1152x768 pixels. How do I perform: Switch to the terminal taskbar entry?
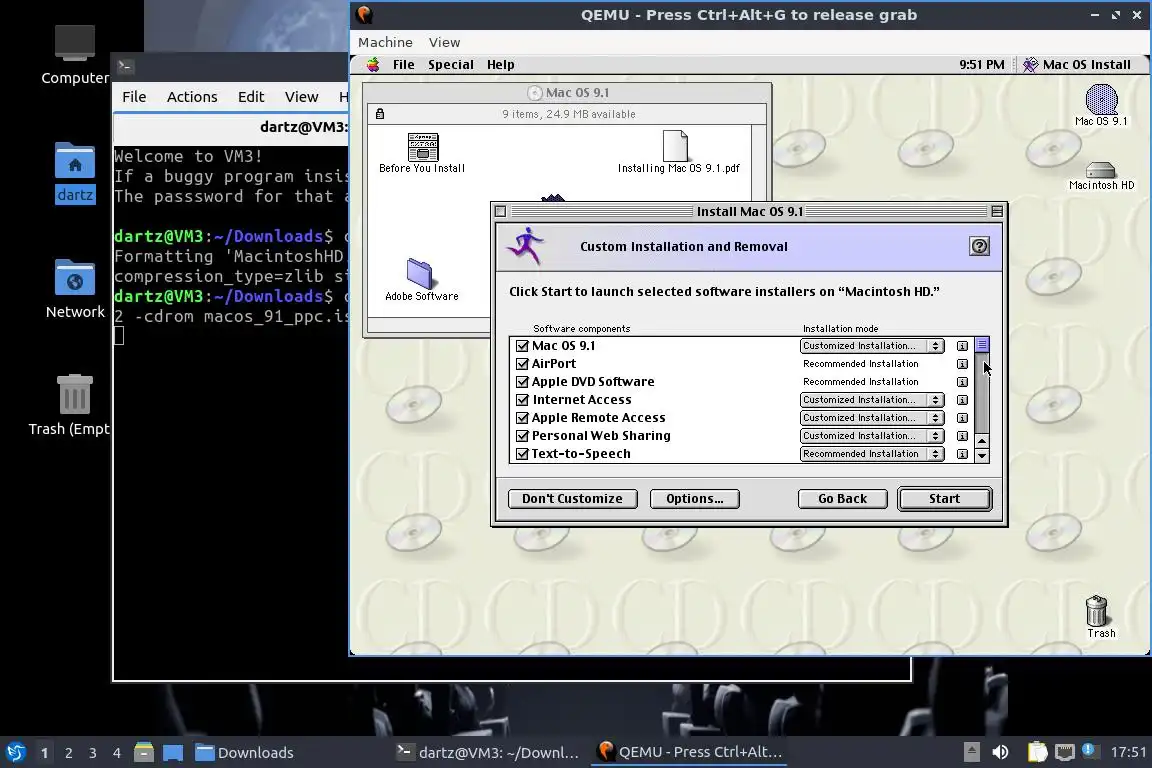[x=488, y=752]
